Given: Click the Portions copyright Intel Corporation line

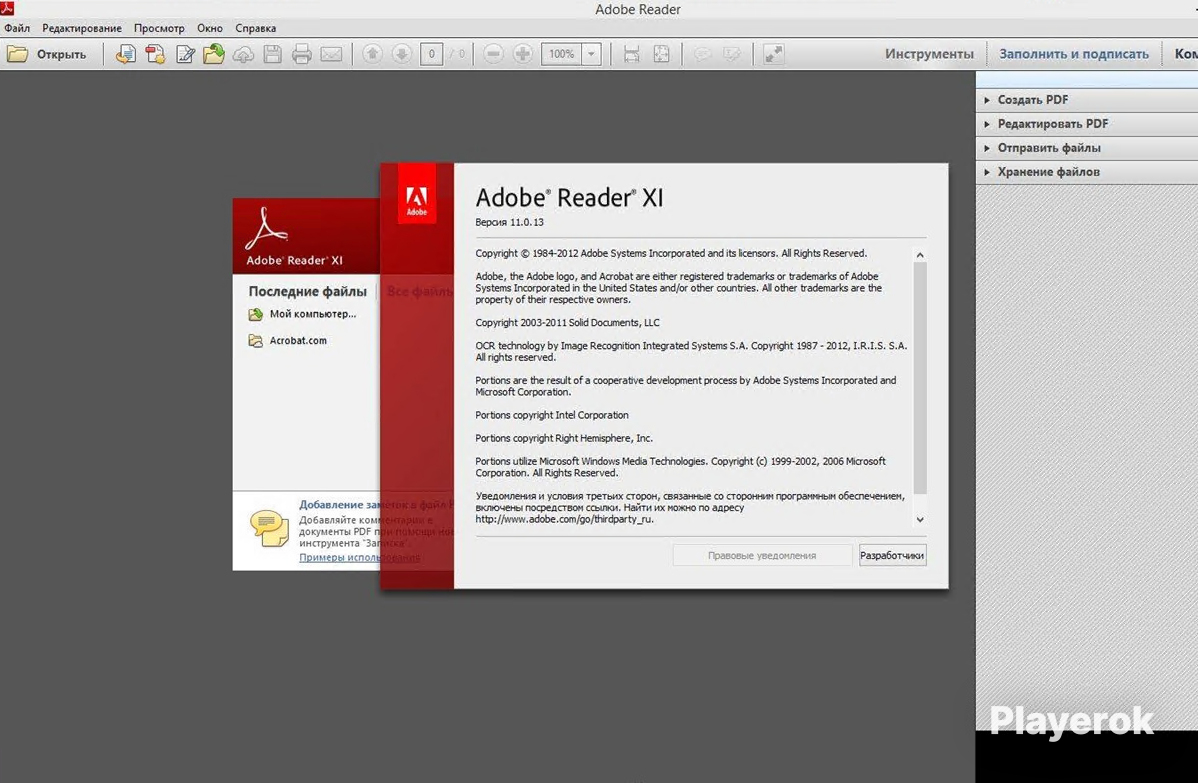Looking at the screenshot, I should (x=552, y=416).
